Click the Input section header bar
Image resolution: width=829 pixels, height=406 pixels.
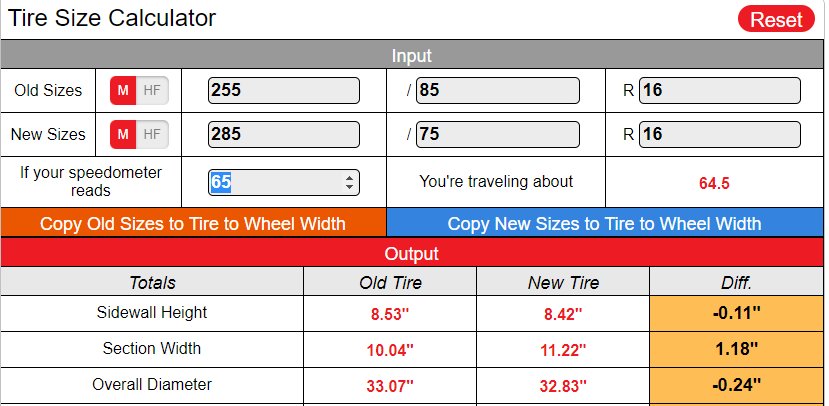[412, 55]
